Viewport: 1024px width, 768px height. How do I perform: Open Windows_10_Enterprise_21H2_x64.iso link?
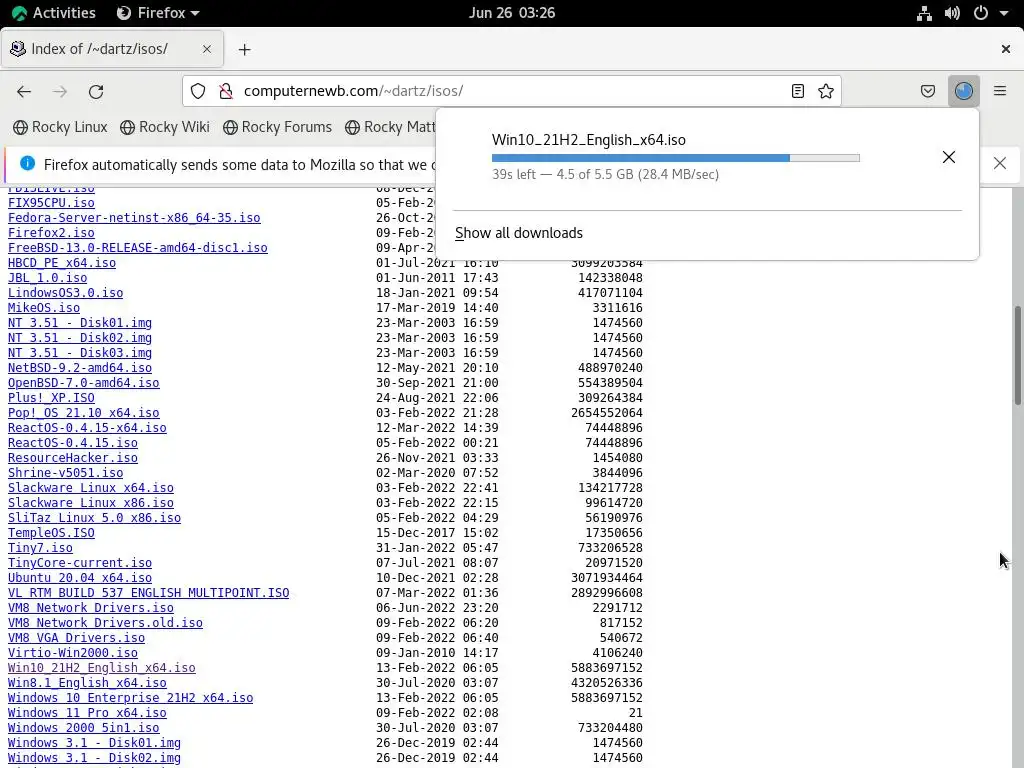click(130, 699)
